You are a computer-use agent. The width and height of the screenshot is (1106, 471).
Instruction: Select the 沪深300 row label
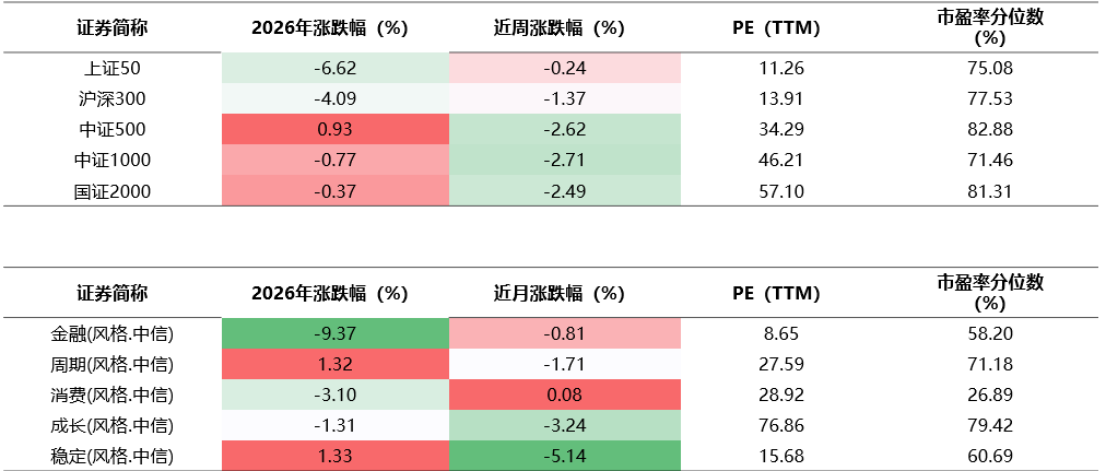[x=112, y=99]
